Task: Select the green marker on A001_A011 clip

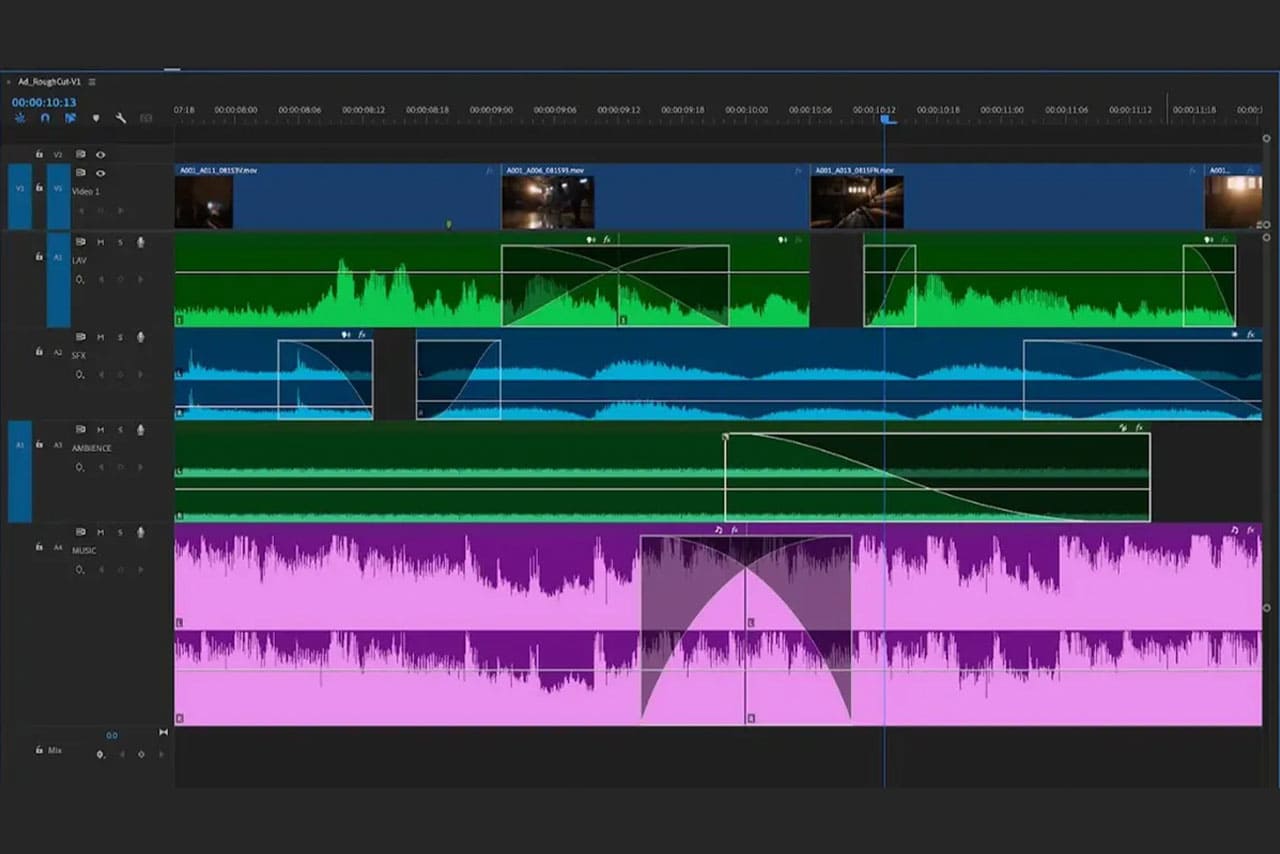Action: (448, 224)
